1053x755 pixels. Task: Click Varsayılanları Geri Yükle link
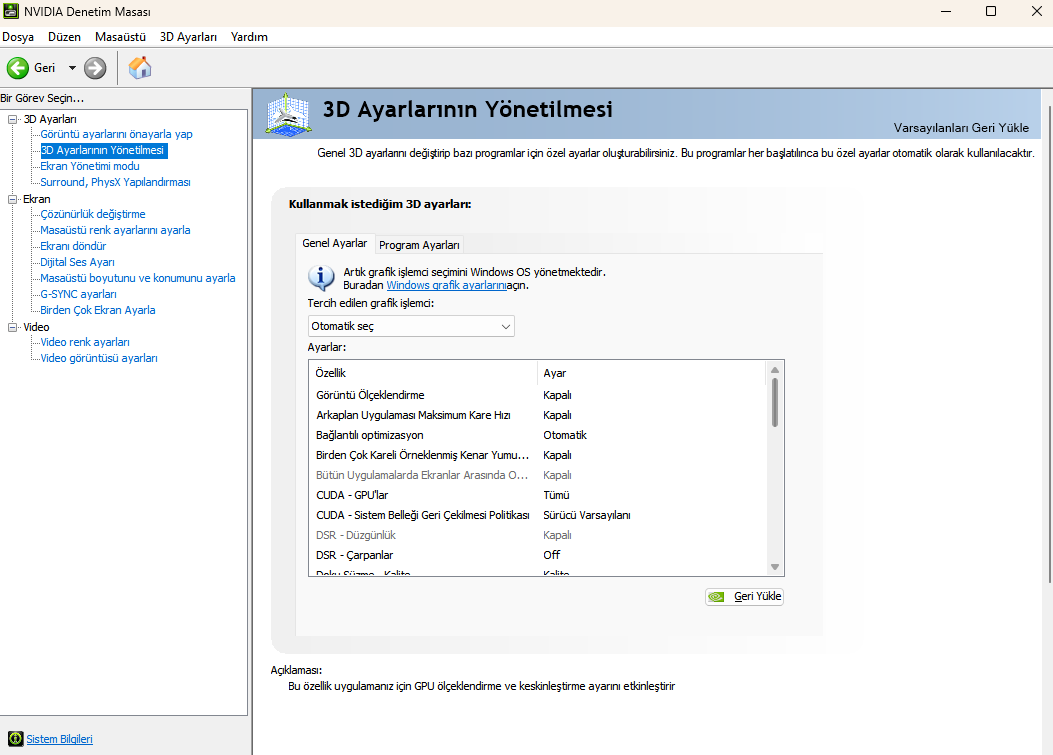[x=961, y=128]
